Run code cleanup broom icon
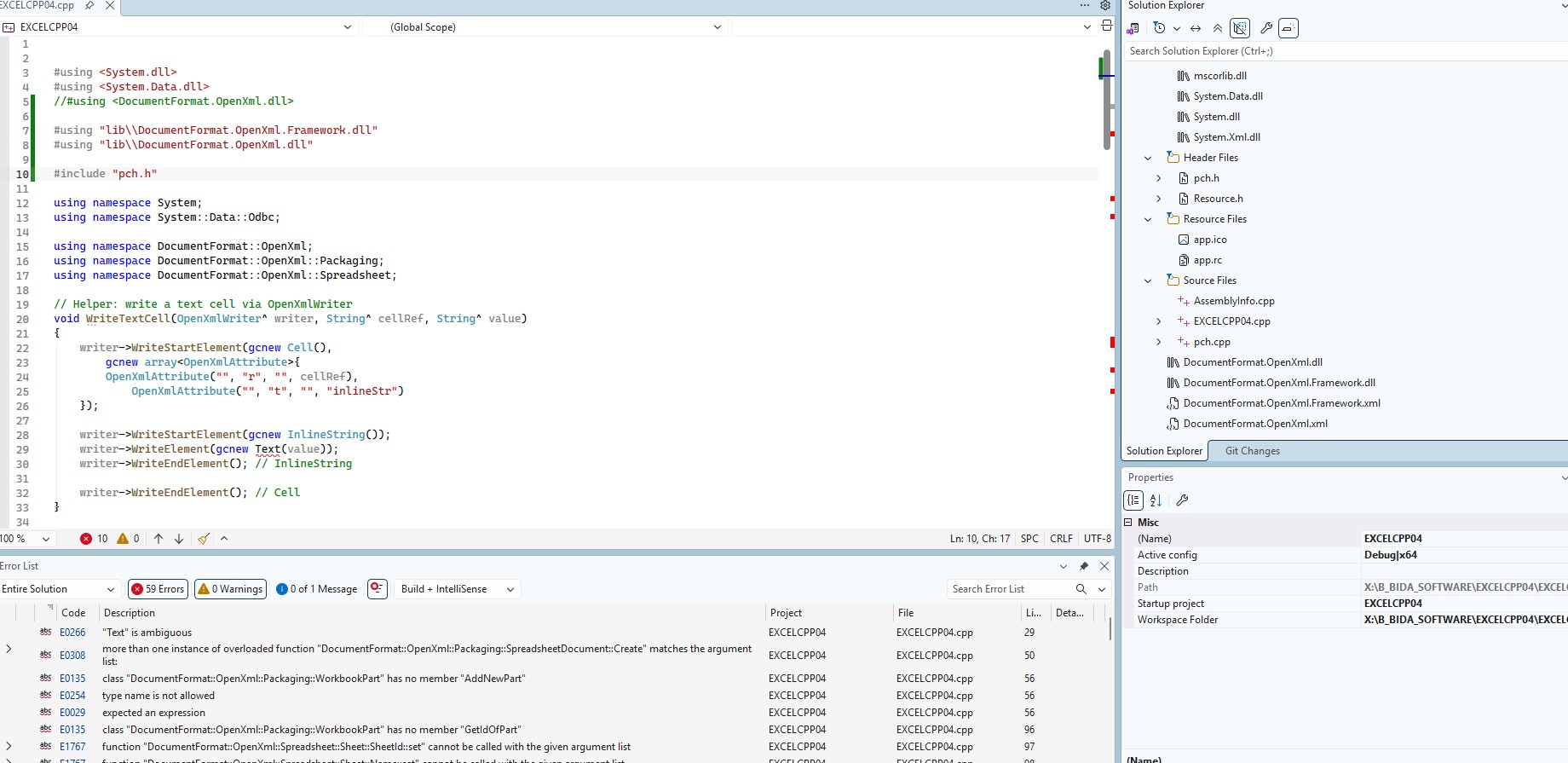Image resolution: width=1568 pixels, height=763 pixels. click(204, 539)
